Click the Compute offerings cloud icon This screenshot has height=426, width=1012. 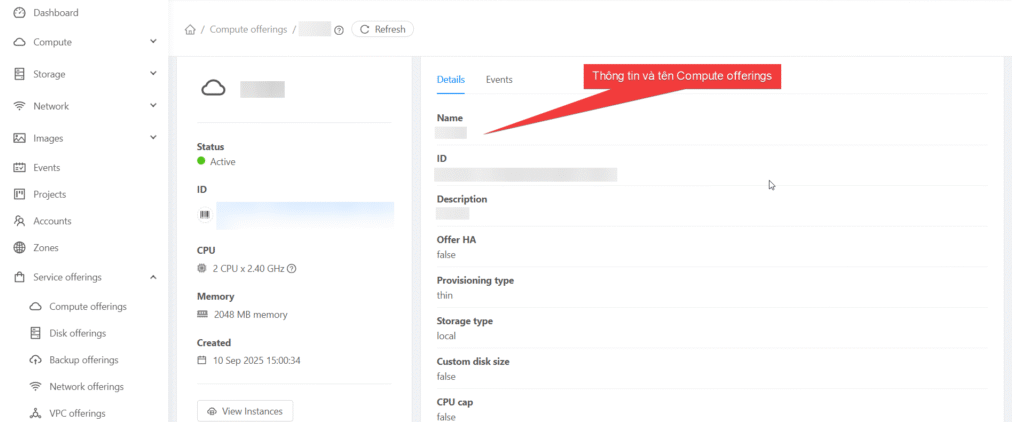[36, 307]
